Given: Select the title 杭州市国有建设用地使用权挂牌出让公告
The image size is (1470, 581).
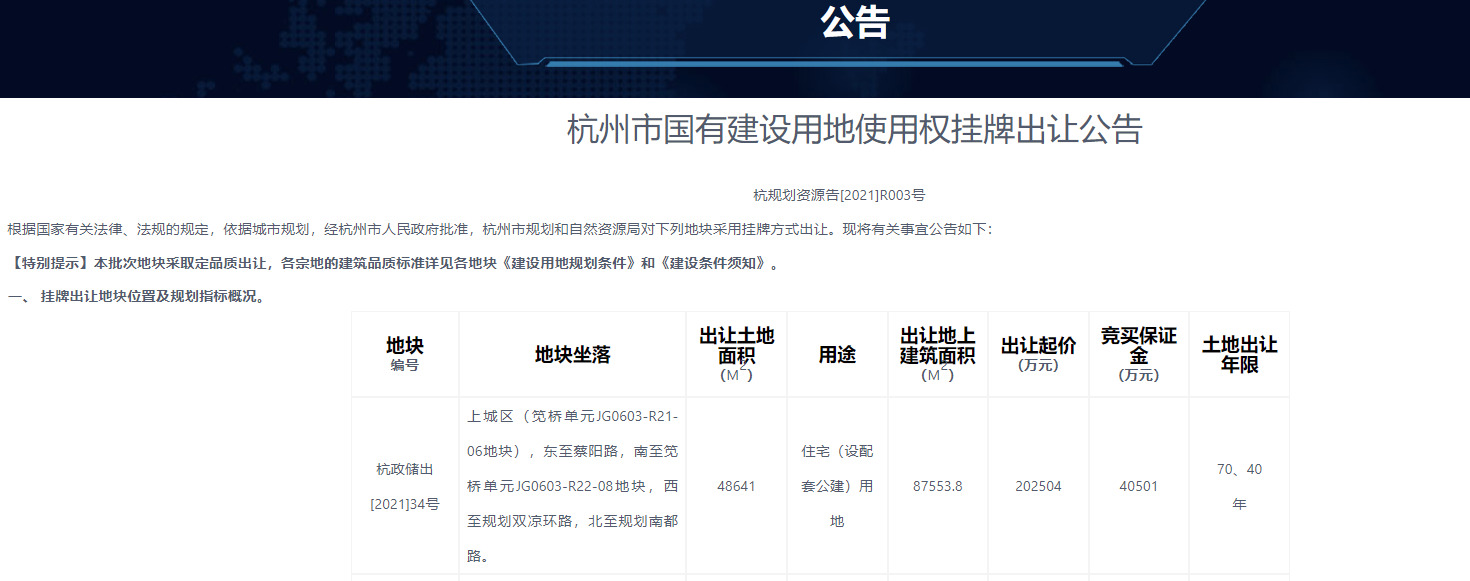Looking at the screenshot, I should point(855,130).
